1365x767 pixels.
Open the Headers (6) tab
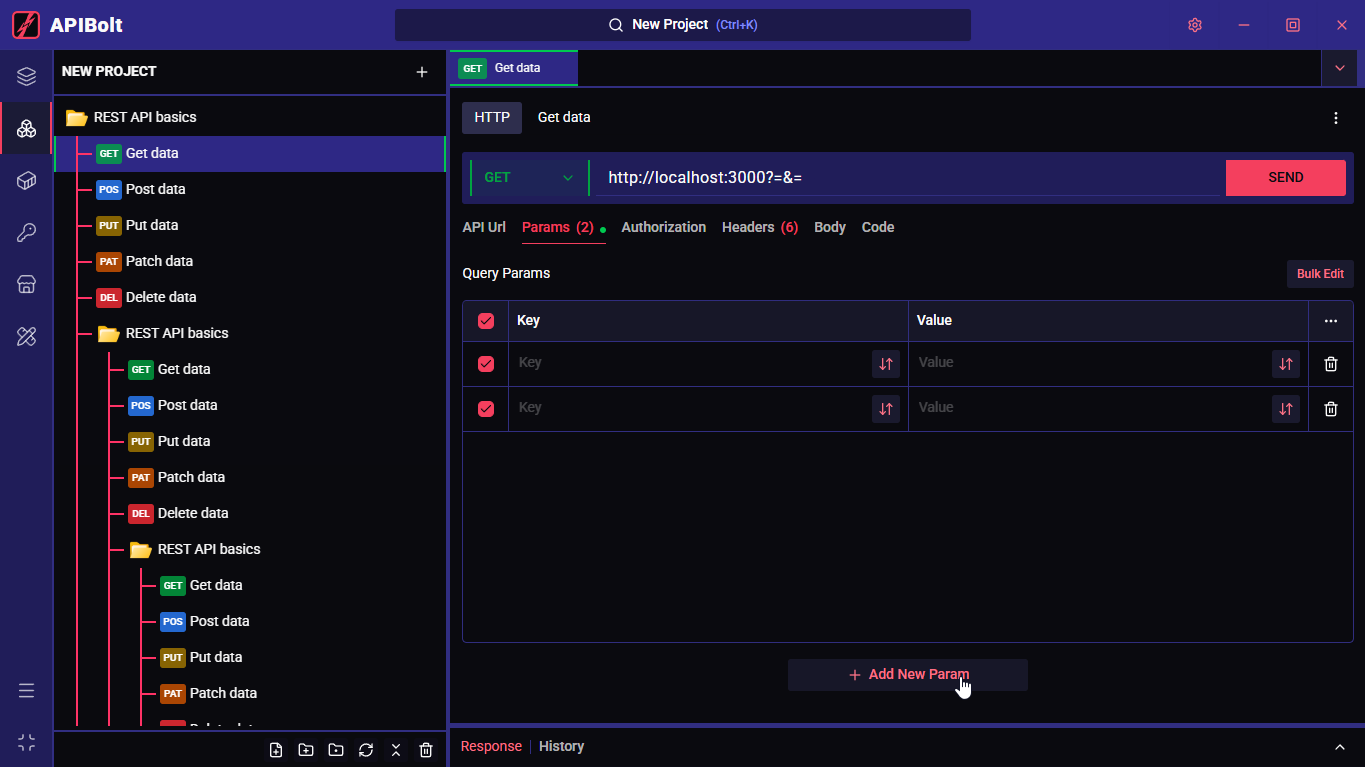[x=760, y=227]
